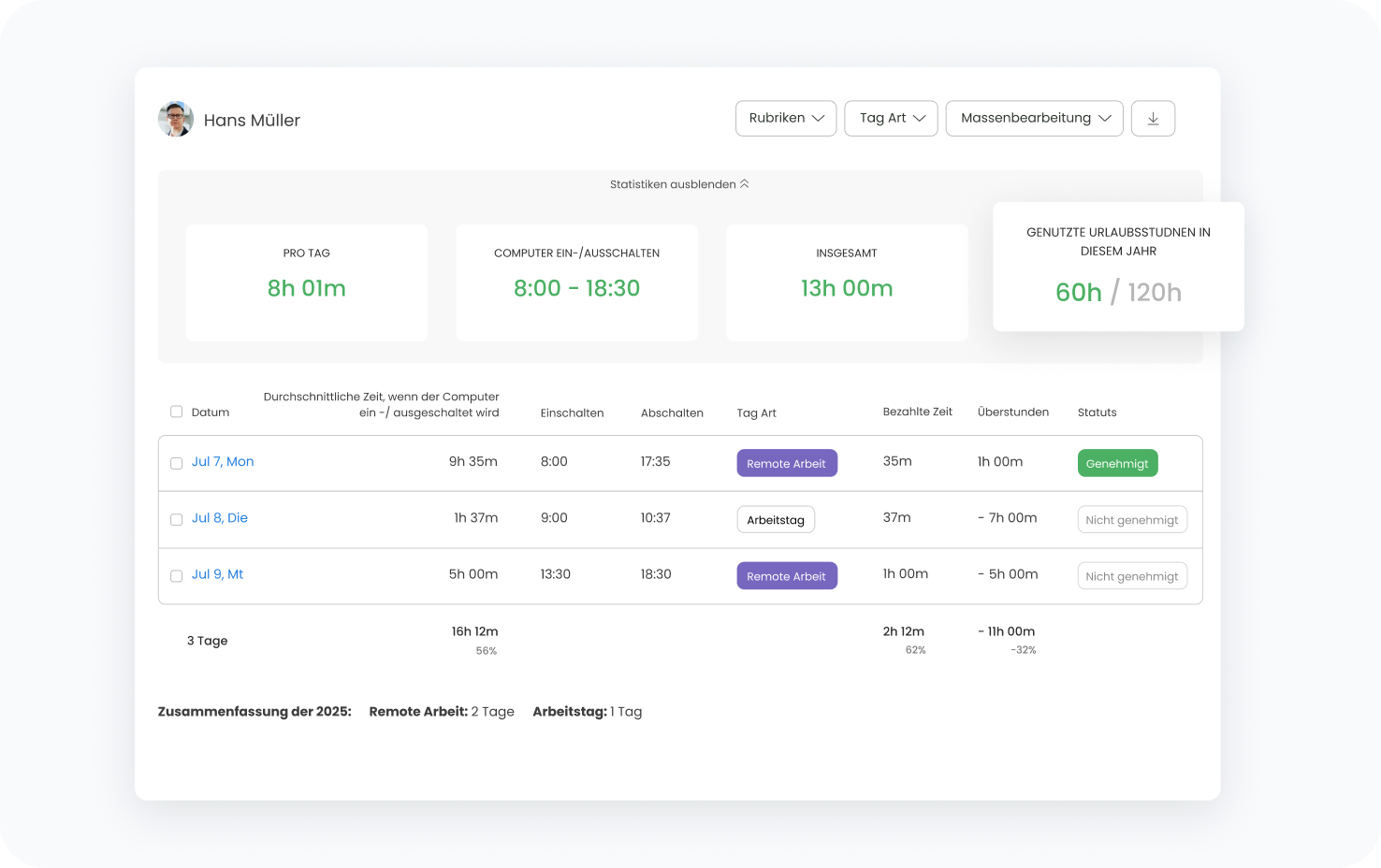Screen dimensions: 1381x868
Task: Click Nicht genehmigt status for Jul 9
Action: coord(1131,576)
